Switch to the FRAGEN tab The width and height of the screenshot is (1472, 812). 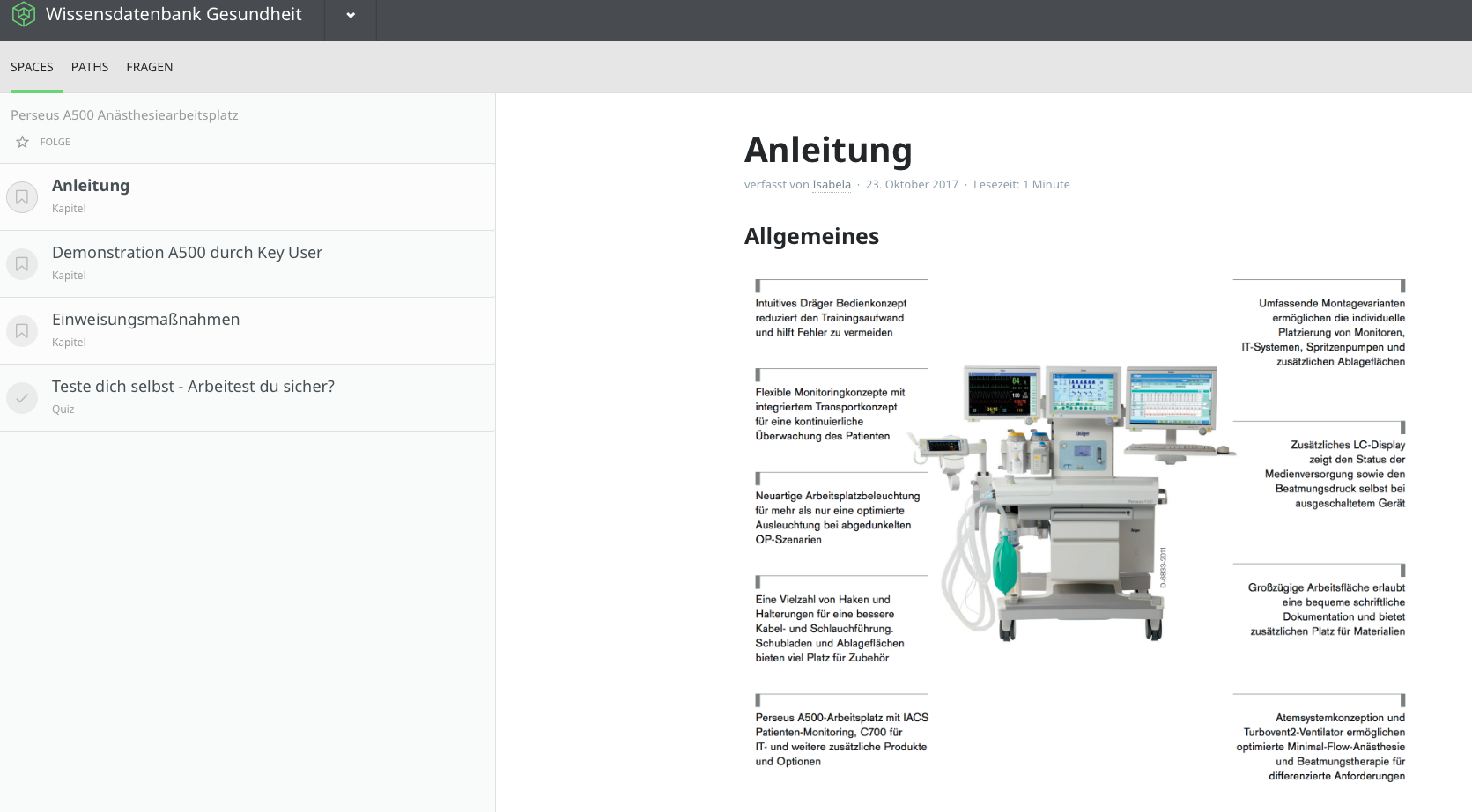click(150, 67)
